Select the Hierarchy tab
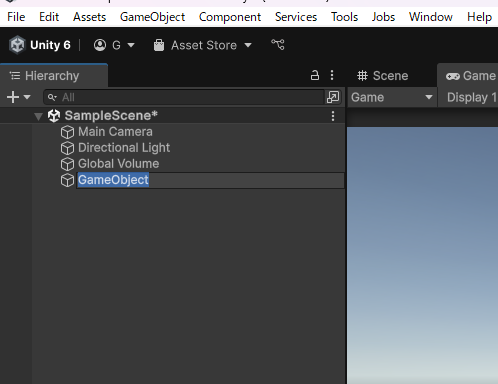 click(x=53, y=76)
